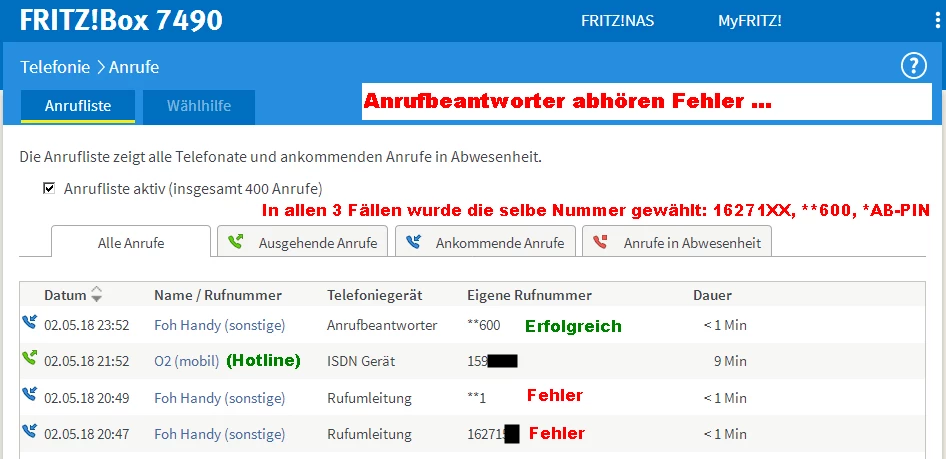Click Rufumleitung in the 20:47 row

pyautogui.click(x=369, y=434)
